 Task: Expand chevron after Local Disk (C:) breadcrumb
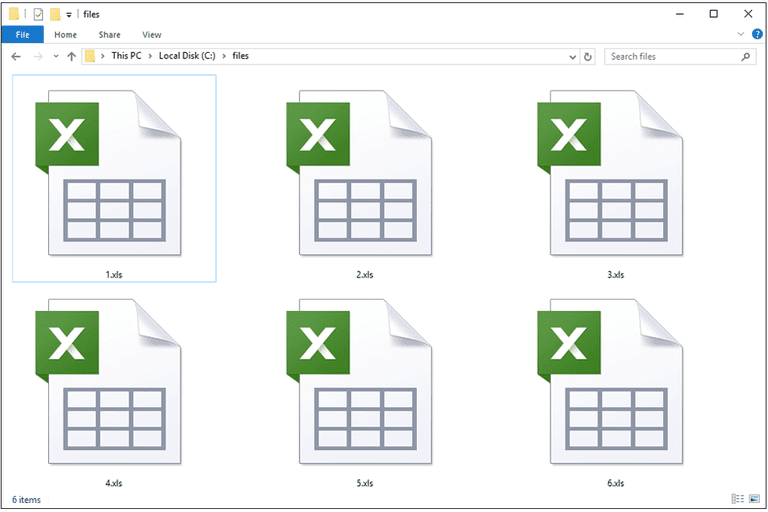pos(224,56)
